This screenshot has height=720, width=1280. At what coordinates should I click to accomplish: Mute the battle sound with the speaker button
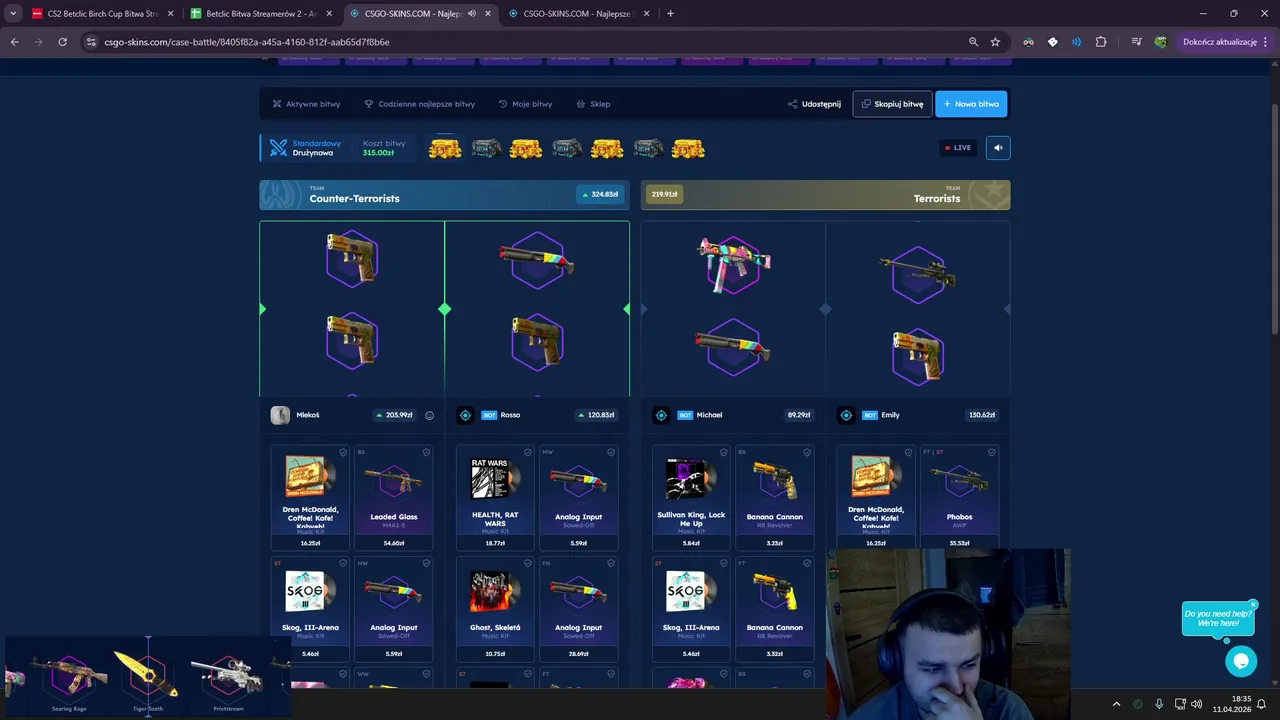997,148
